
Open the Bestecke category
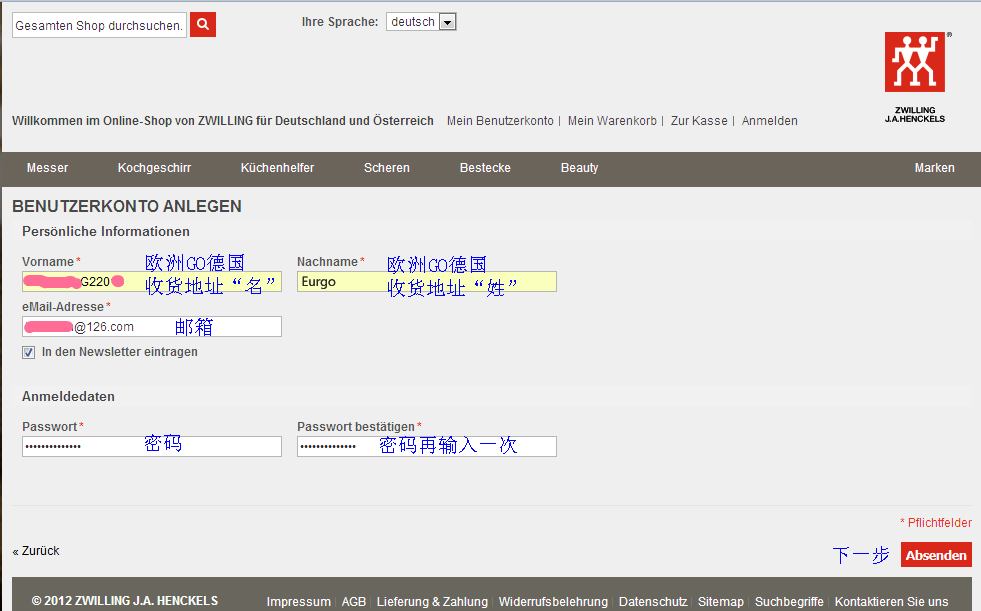[485, 168]
